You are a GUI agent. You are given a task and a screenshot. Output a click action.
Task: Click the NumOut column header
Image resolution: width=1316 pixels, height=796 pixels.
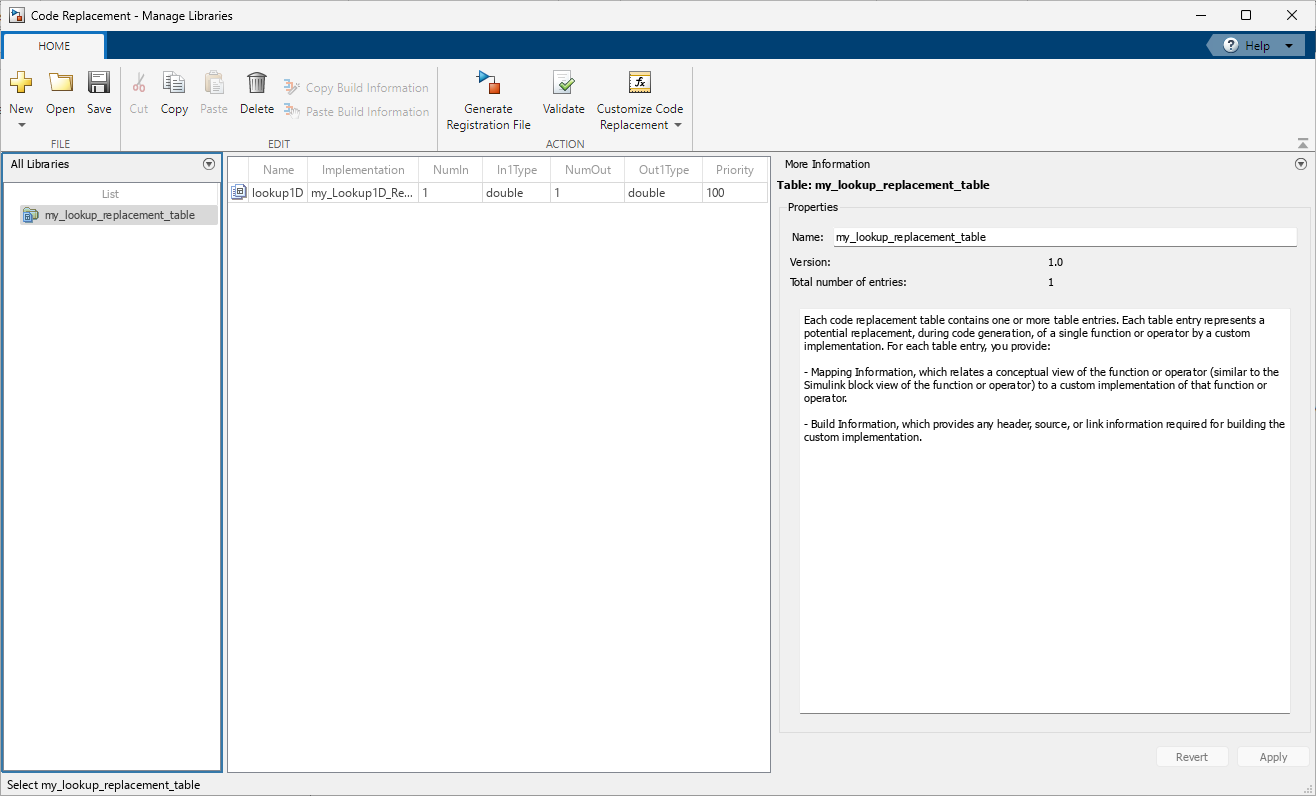pos(588,170)
